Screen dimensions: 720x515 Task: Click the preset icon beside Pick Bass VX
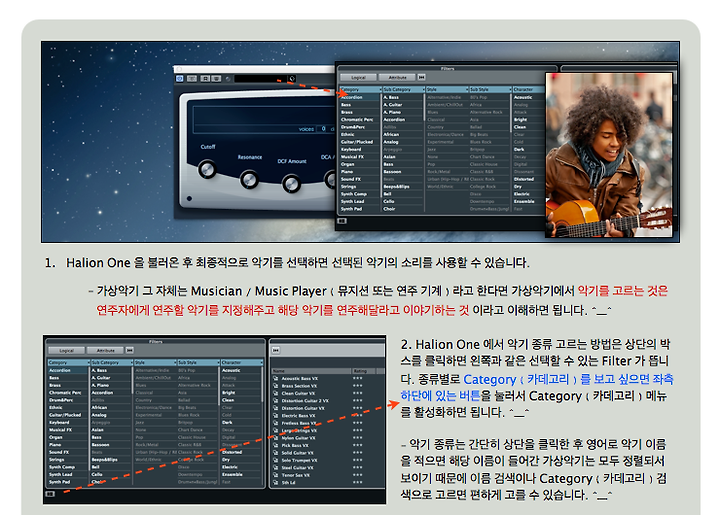[x=276, y=445]
